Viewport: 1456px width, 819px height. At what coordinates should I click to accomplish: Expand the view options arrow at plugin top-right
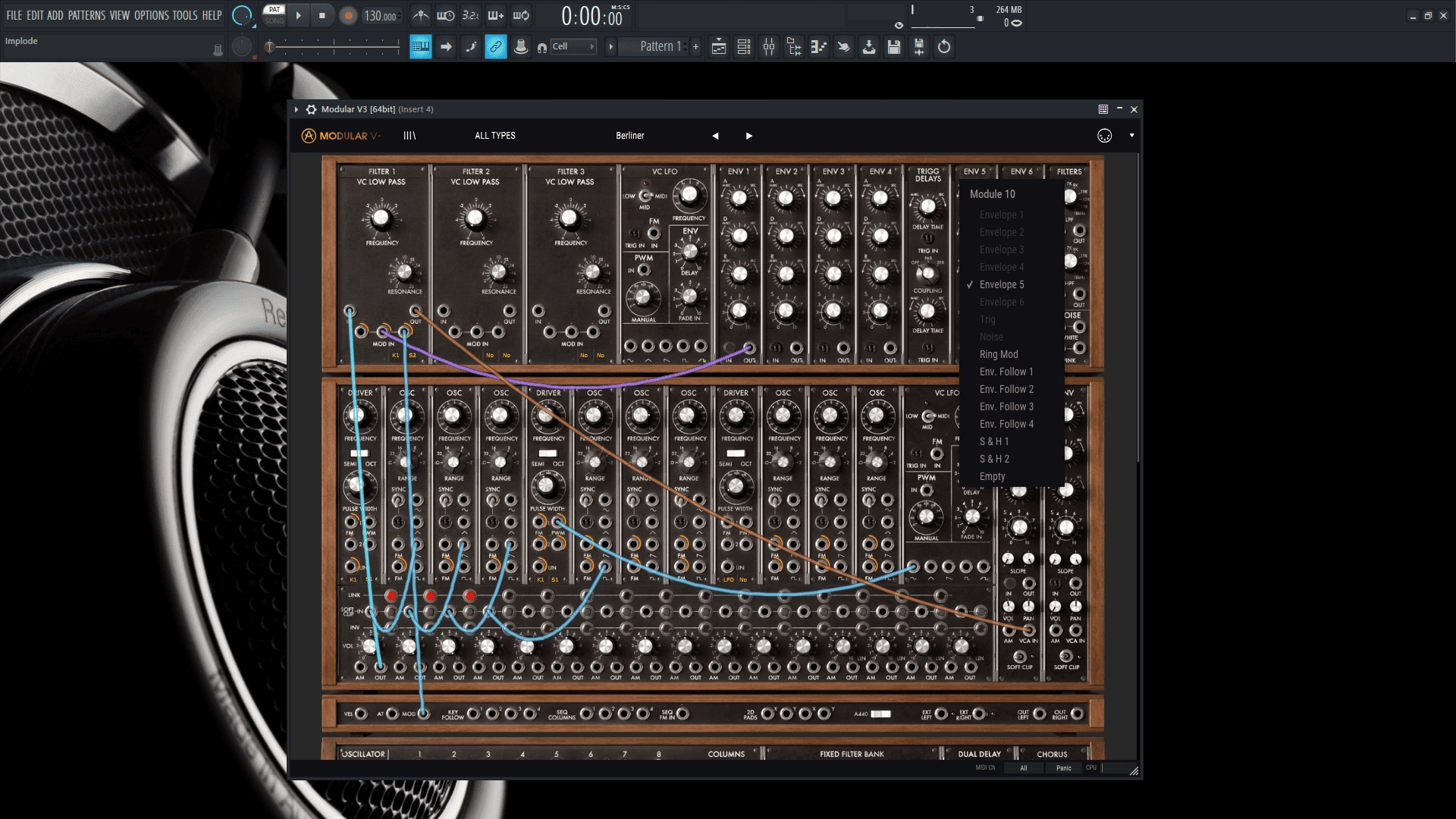coord(1132,136)
